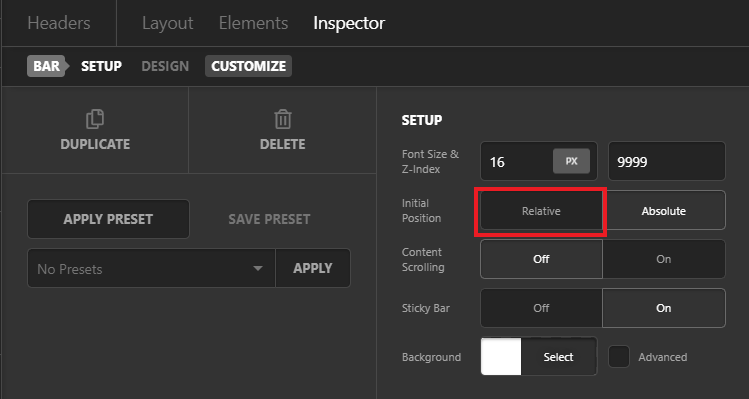Change the PX font size unit
The width and height of the screenshot is (749, 399).
pyautogui.click(x=571, y=161)
